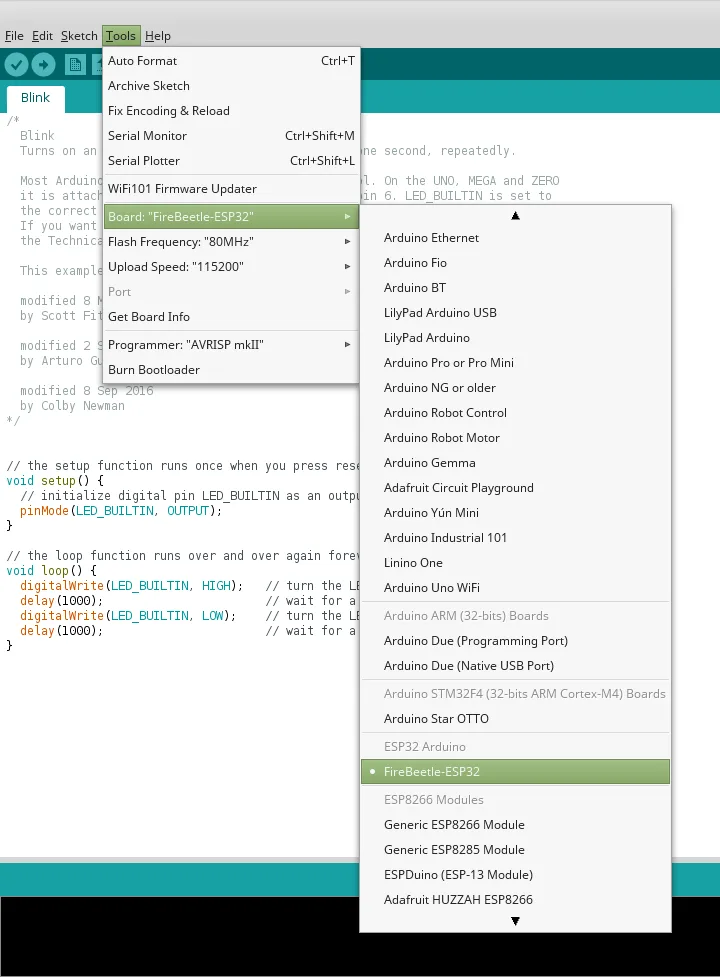Choose Arduino Uno WiFi board
Screen dimensions: 720x977
click(x=515, y=588)
